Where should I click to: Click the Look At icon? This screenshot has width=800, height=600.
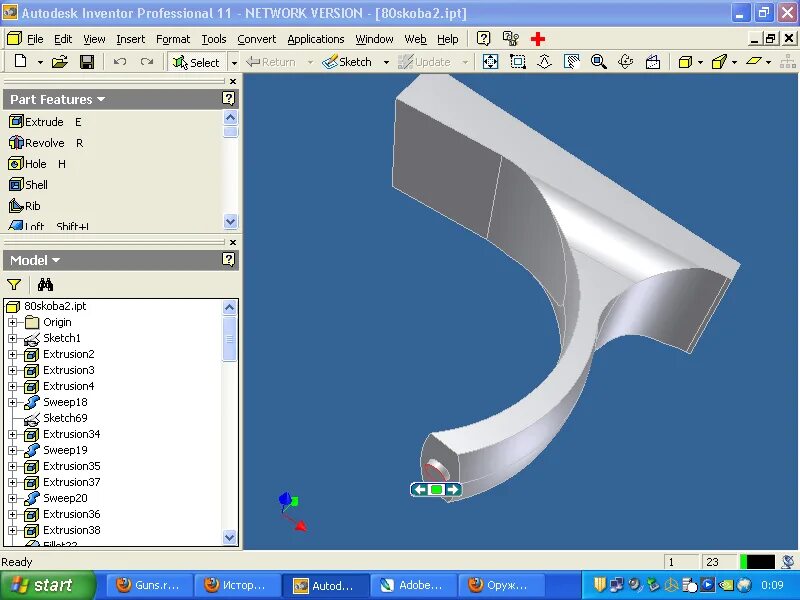(x=653, y=62)
